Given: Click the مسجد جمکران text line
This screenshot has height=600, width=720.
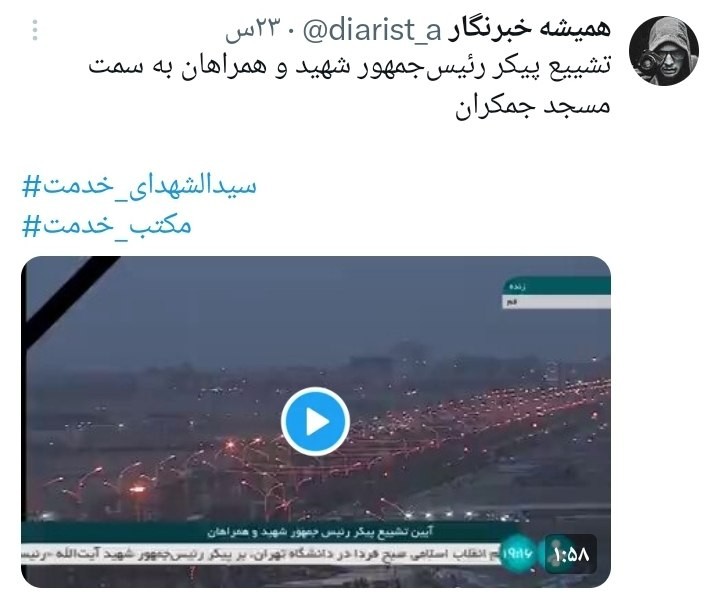Looking at the screenshot, I should pyautogui.click(x=533, y=106).
